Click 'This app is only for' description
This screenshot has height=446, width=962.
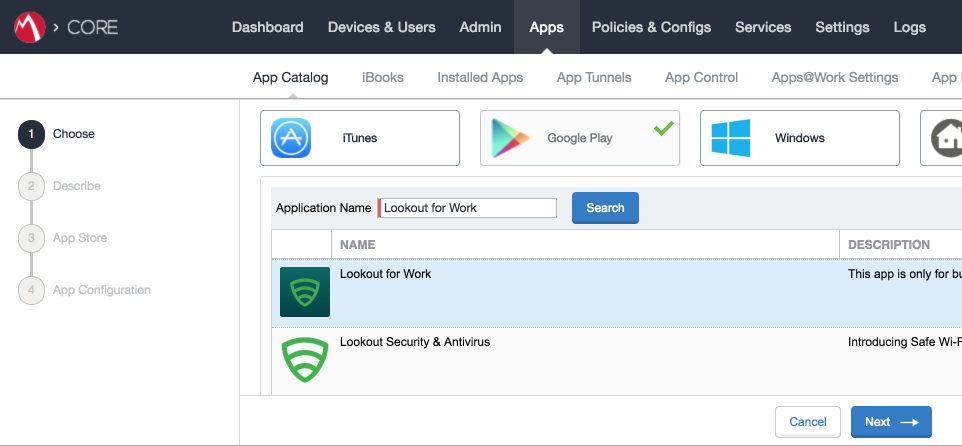point(905,274)
